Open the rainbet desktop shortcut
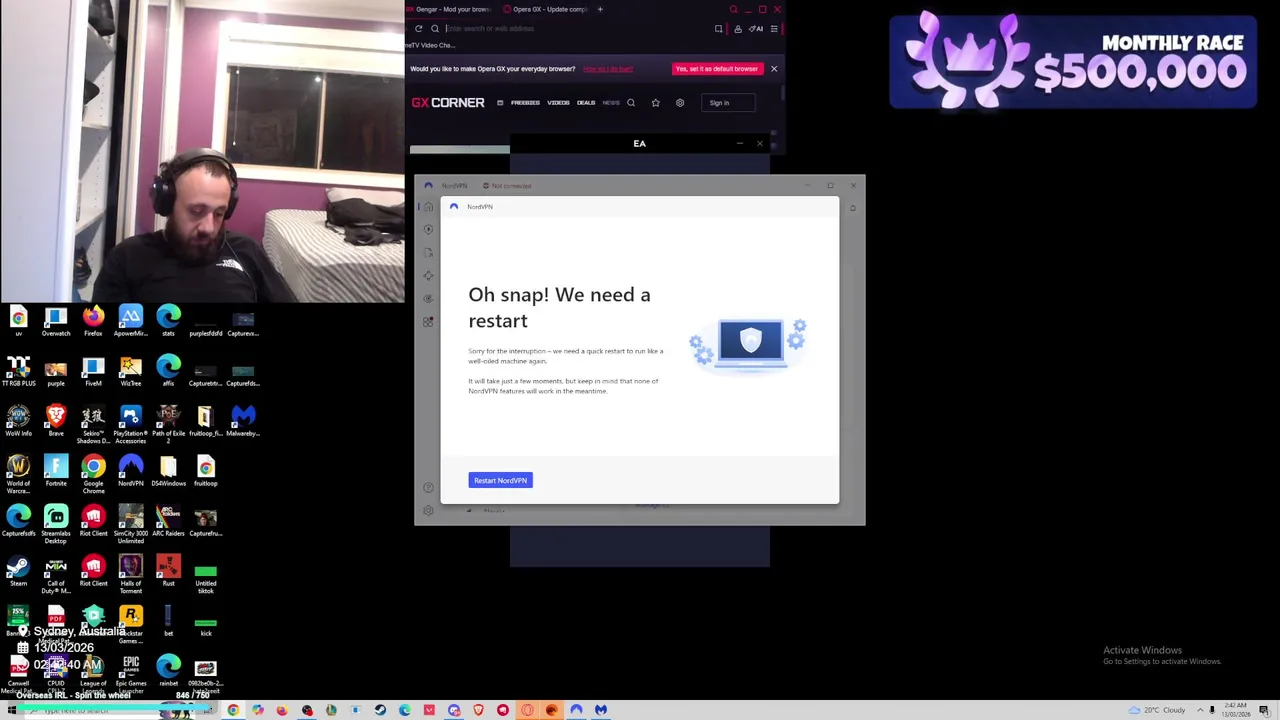 click(168, 672)
